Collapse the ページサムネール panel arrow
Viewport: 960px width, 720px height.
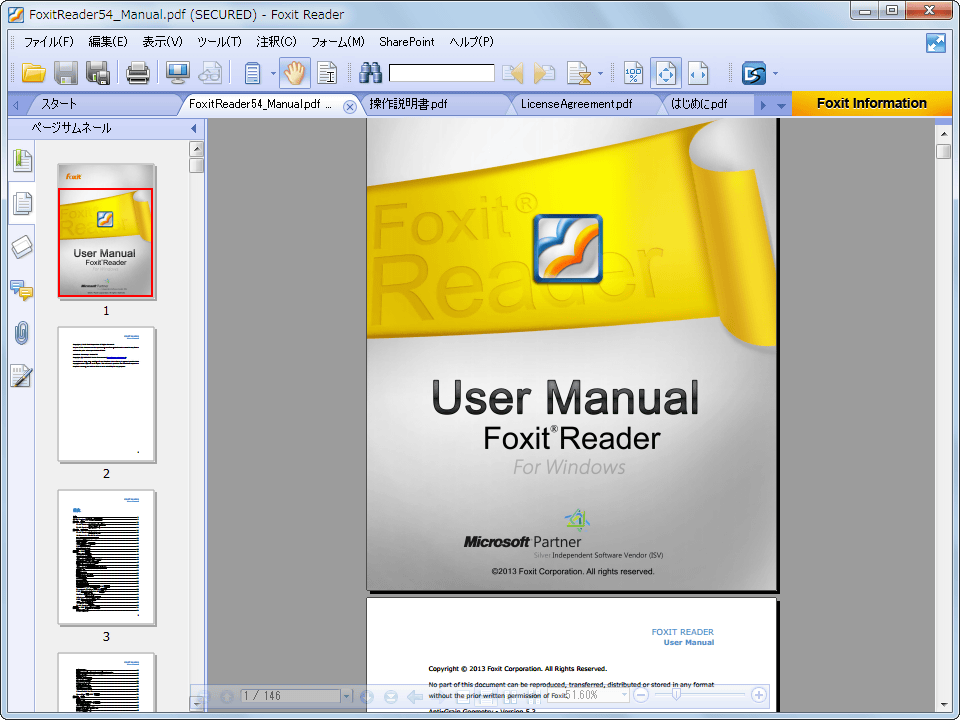[193, 128]
